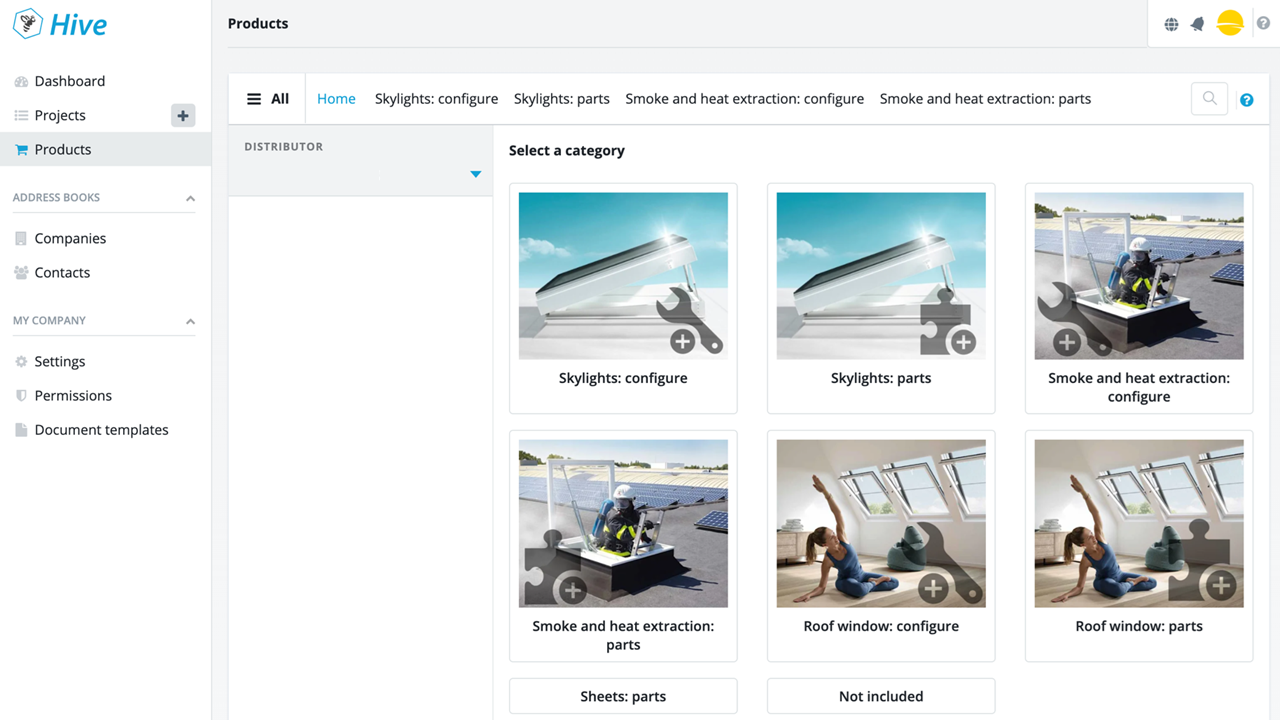This screenshot has height=720, width=1280.
Task: Collapse the MY COMPANY section
Action: (x=189, y=320)
